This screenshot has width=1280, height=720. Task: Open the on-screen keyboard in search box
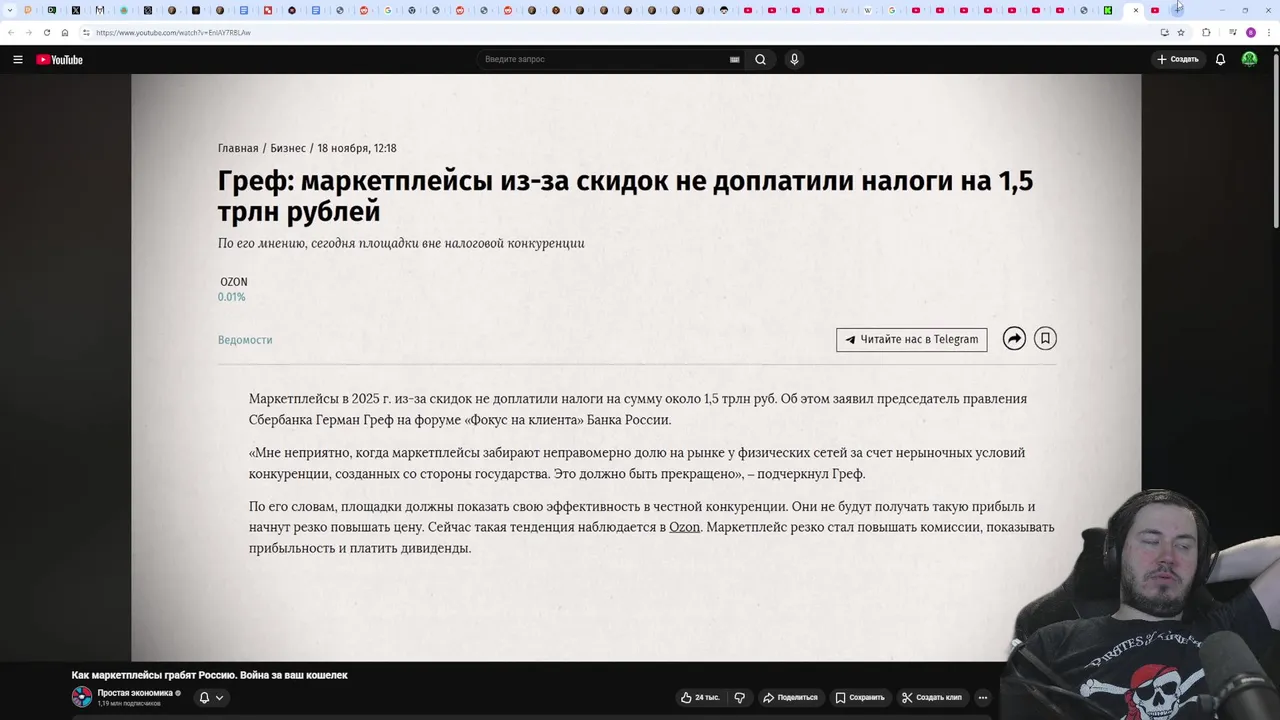point(735,59)
